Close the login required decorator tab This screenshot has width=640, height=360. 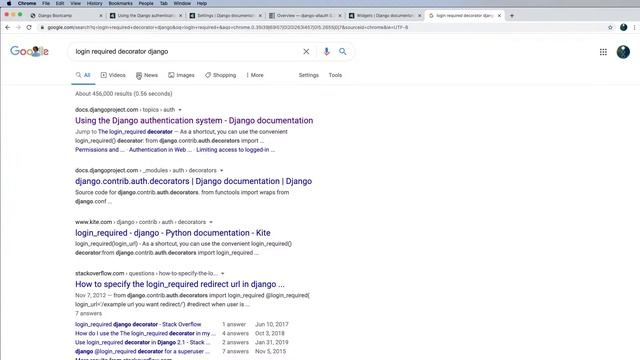499,16
